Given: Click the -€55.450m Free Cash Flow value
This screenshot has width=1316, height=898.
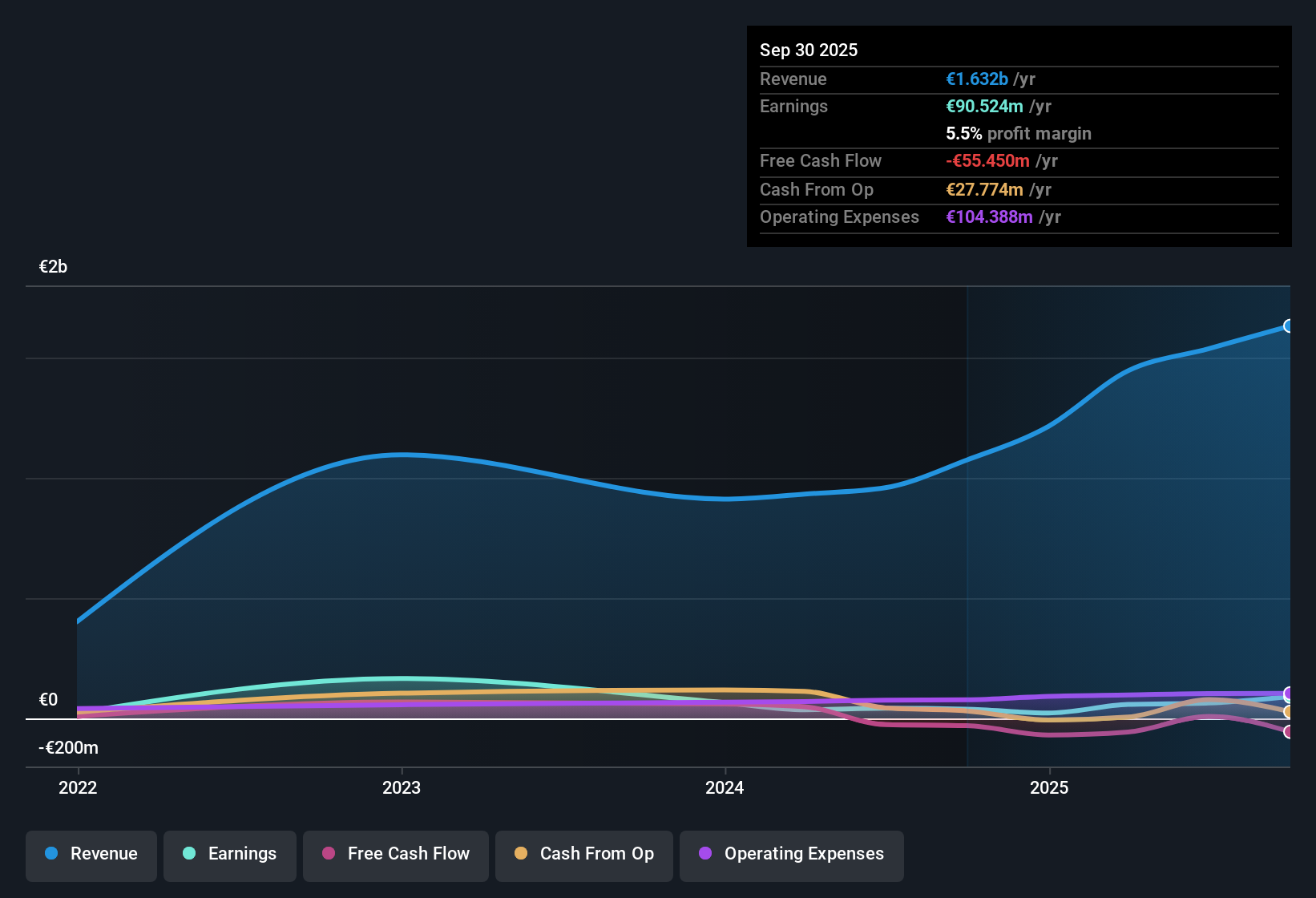Looking at the screenshot, I should click(x=988, y=160).
